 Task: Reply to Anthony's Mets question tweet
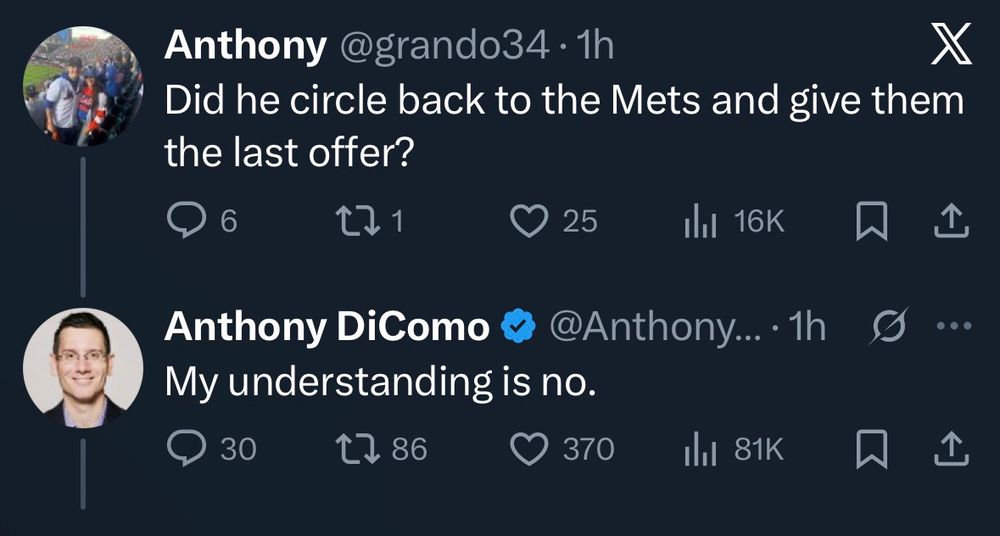pyautogui.click(x=185, y=221)
